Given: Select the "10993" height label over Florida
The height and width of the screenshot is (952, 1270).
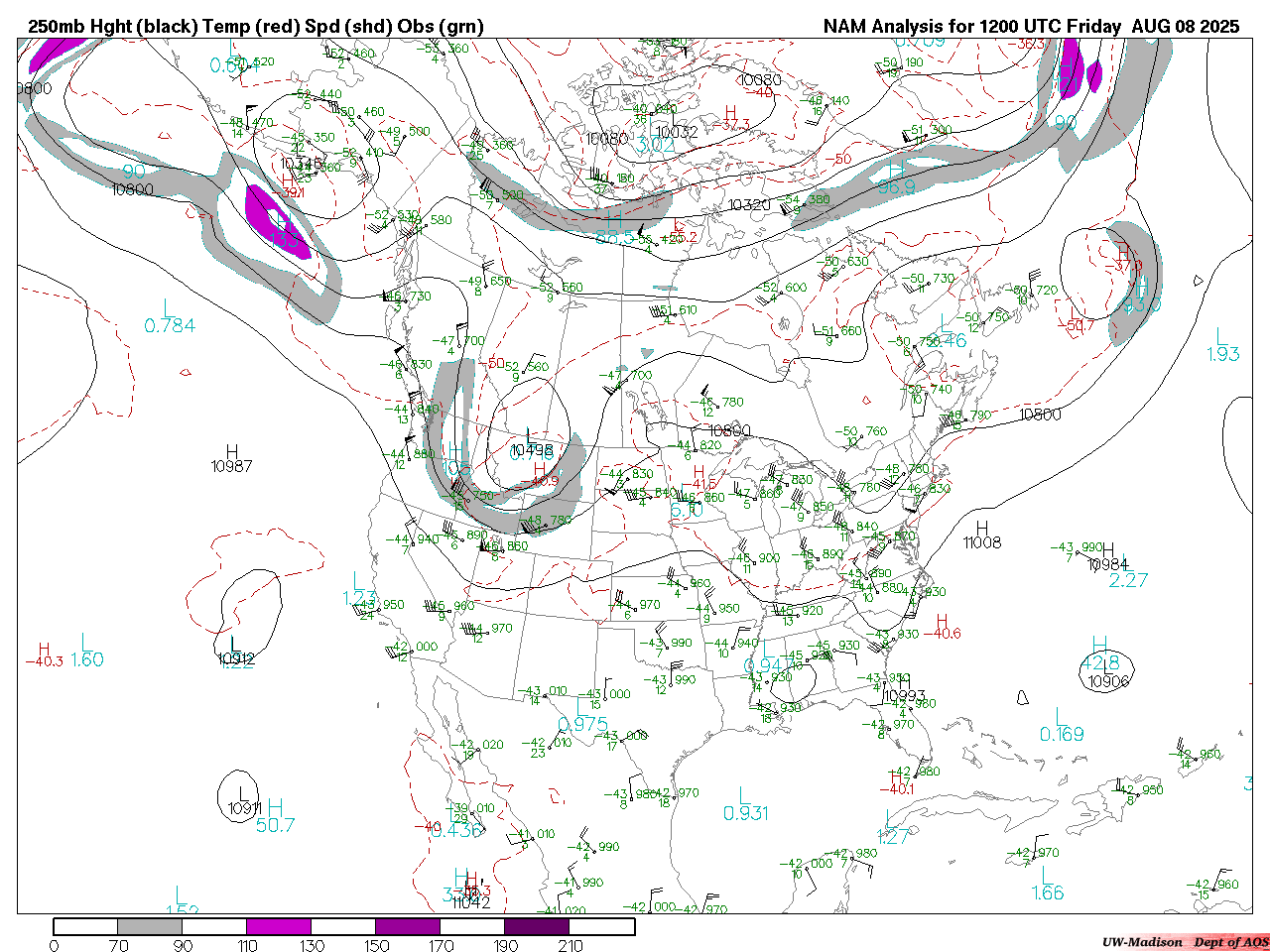Looking at the screenshot, I should click(905, 696).
